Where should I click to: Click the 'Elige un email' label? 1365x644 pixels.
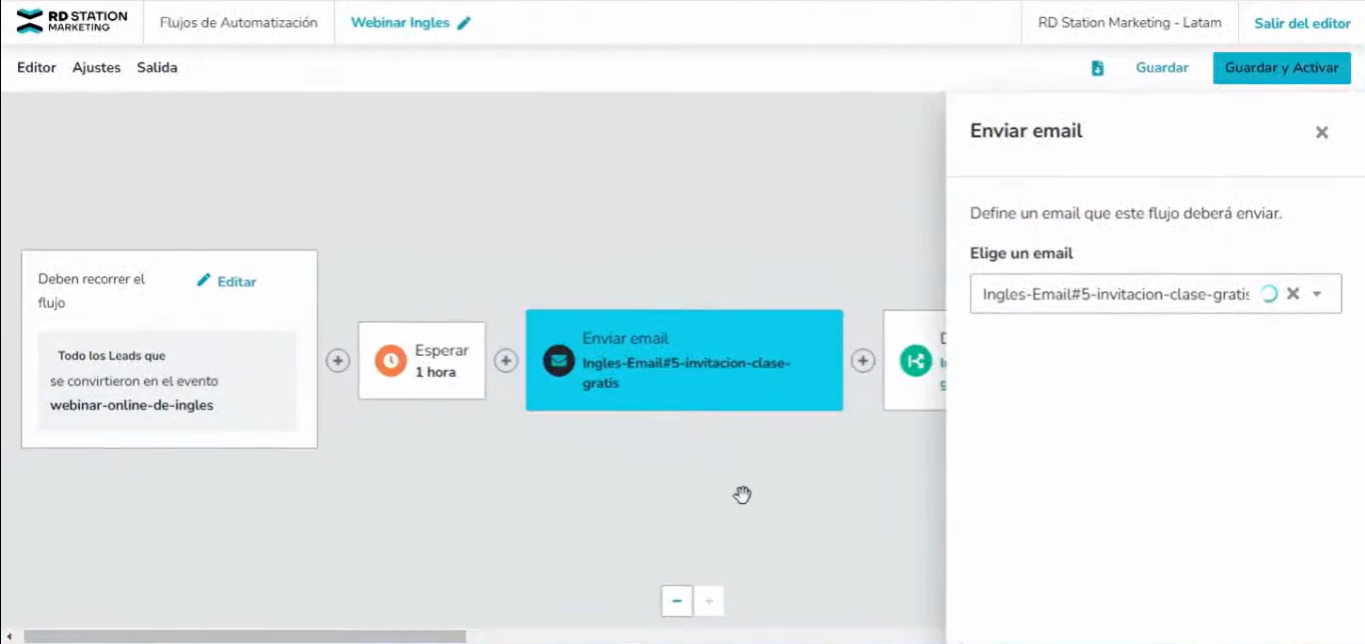[x=1021, y=254]
